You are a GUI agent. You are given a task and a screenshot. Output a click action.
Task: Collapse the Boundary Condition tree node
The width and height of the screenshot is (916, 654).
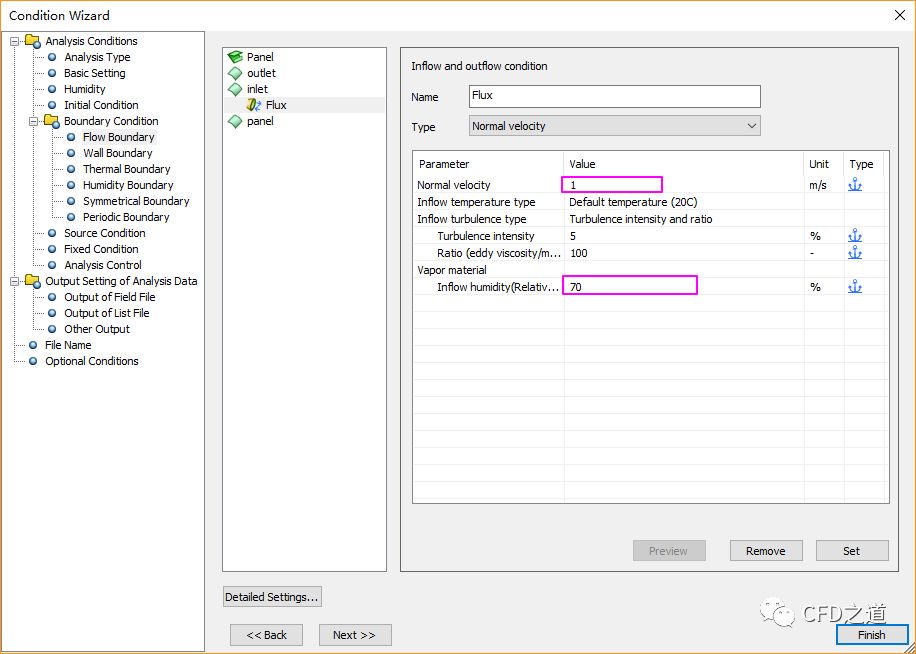34,121
